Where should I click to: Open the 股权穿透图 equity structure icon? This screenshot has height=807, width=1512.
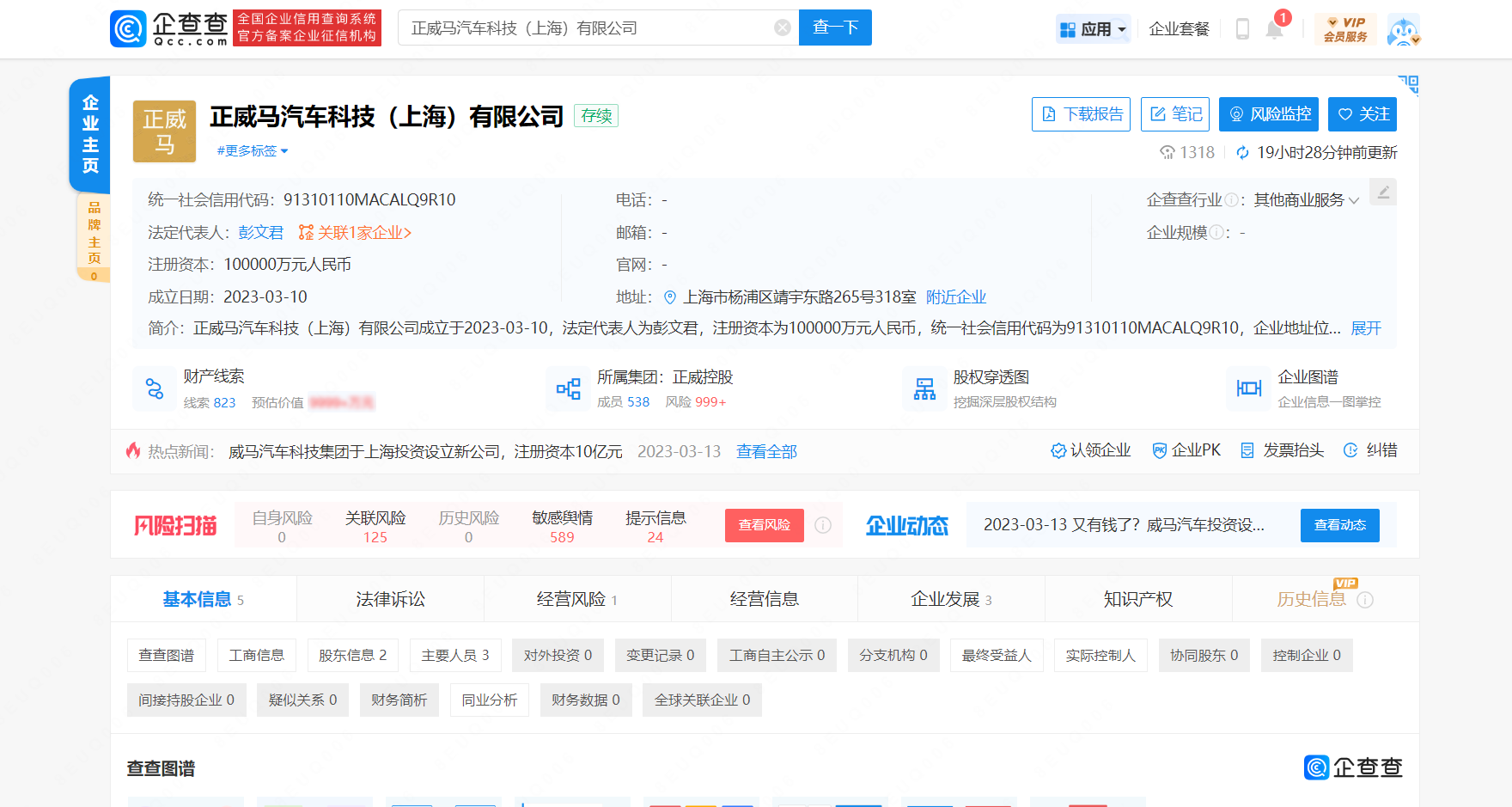tap(924, 388)
